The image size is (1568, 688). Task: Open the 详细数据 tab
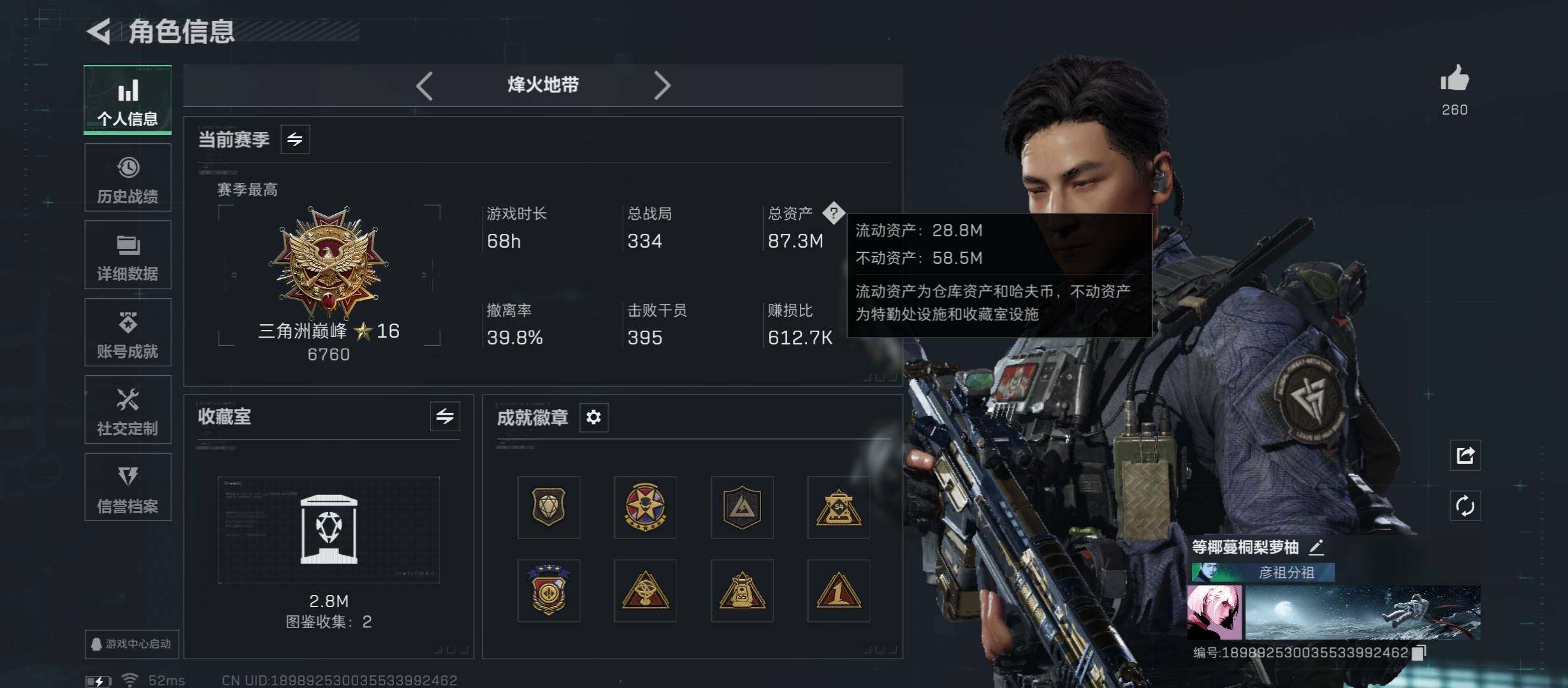tap(128, 255)
